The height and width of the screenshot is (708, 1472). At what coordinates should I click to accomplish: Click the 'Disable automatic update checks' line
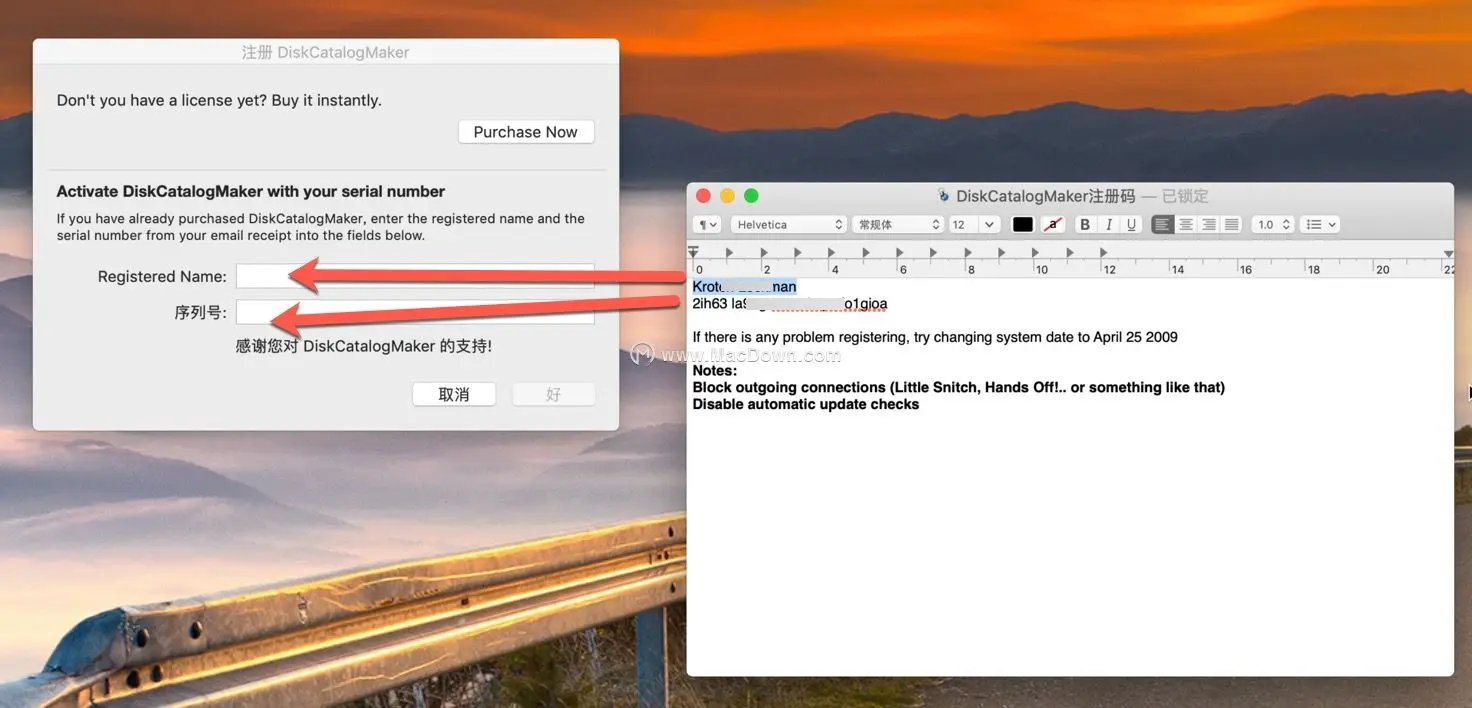805,404
